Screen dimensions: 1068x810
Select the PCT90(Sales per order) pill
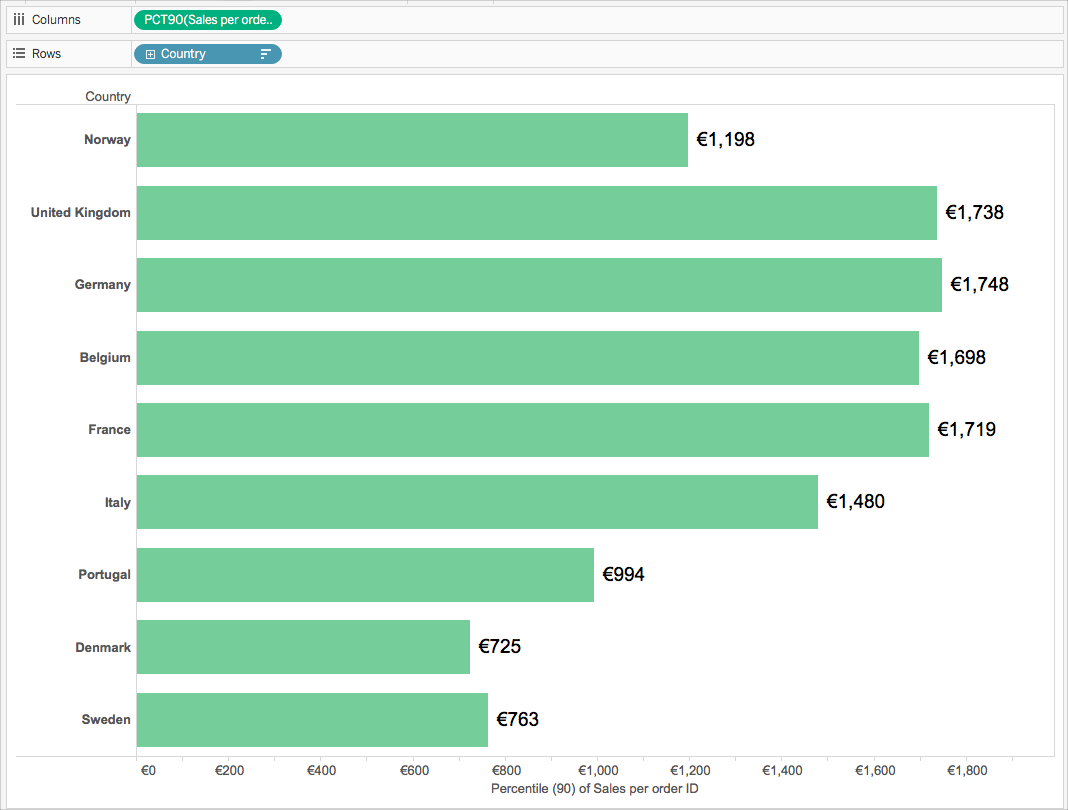pyautogui.click(x=208, y=20)
